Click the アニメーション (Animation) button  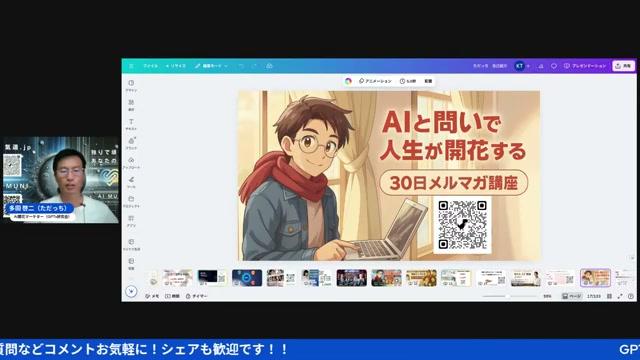tap(375, 81)
